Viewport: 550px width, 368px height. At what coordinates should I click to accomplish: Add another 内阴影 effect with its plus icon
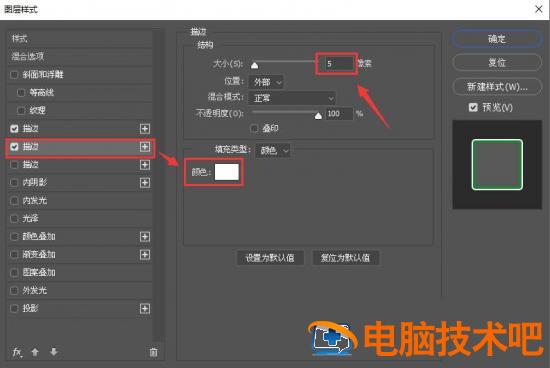(145, 182)
